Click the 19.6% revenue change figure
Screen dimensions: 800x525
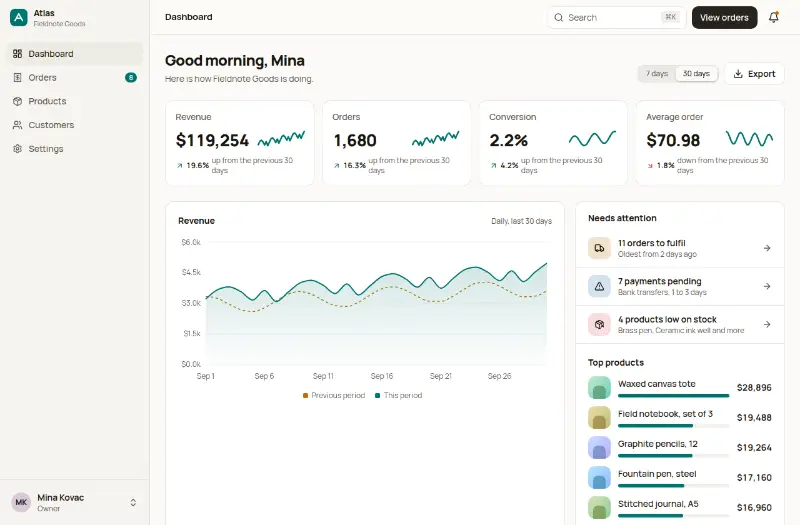point(197,165)
